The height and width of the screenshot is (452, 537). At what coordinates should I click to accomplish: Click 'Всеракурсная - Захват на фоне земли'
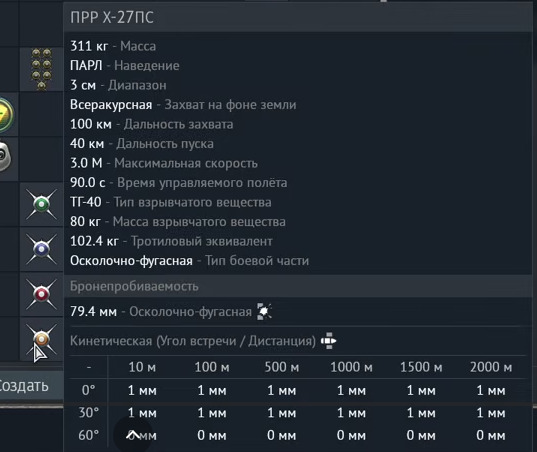pyautogui.click(x=183, y=104)
